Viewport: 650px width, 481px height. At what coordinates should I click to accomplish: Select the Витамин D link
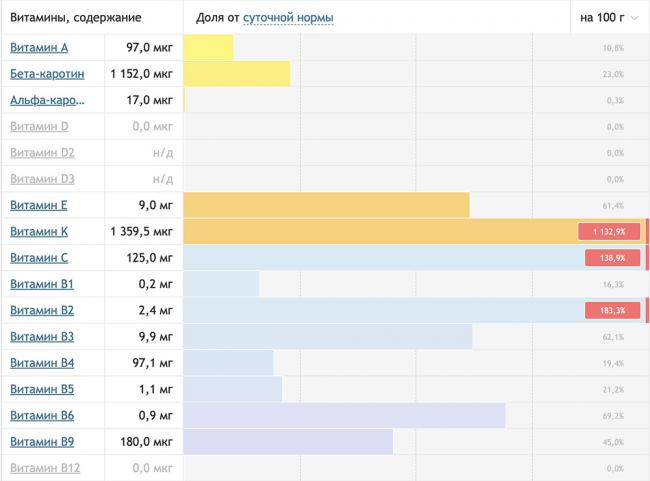pos(39,126)
